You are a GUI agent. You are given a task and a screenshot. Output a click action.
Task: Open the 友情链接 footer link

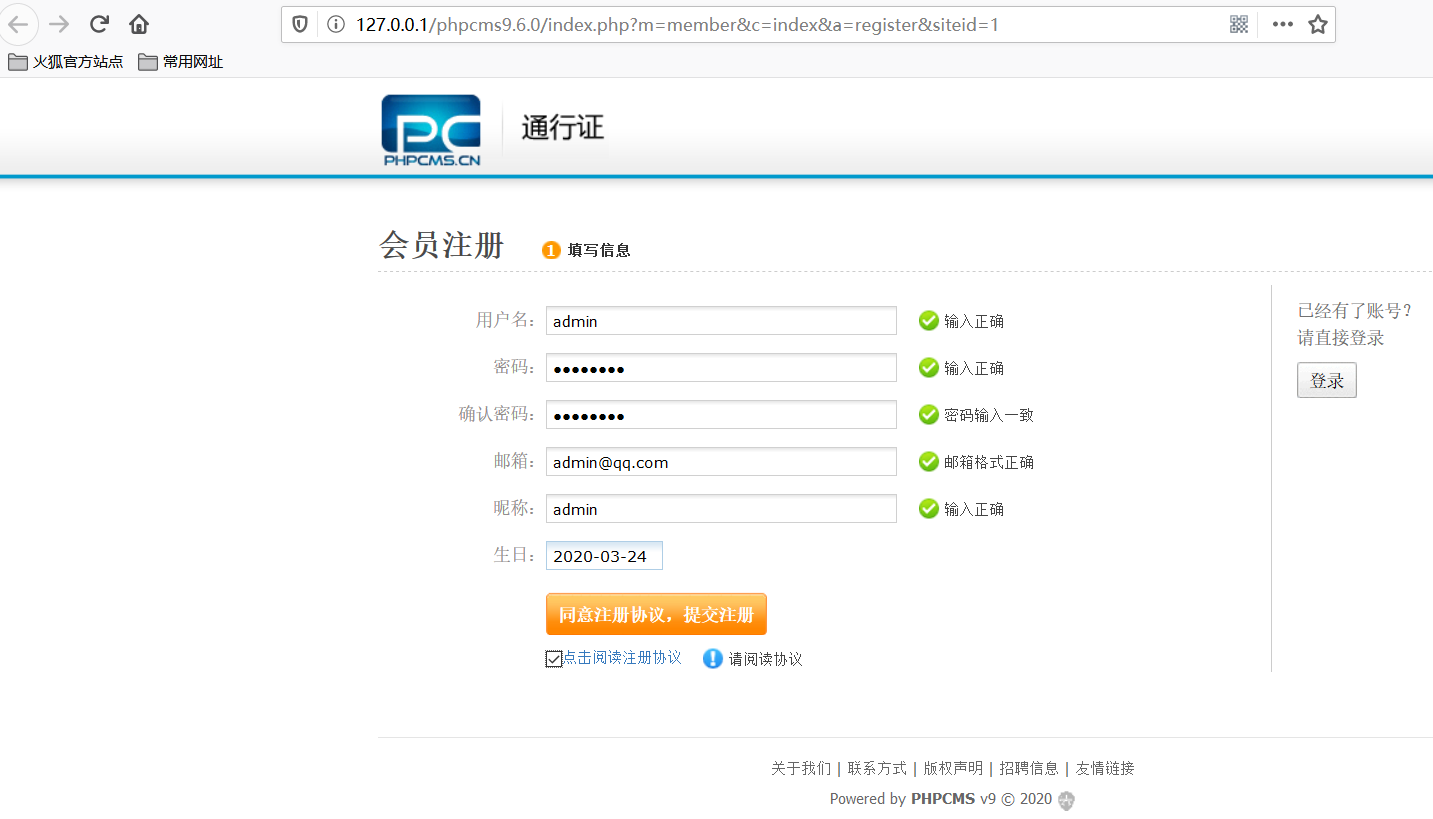click(x=1105, y=768)
